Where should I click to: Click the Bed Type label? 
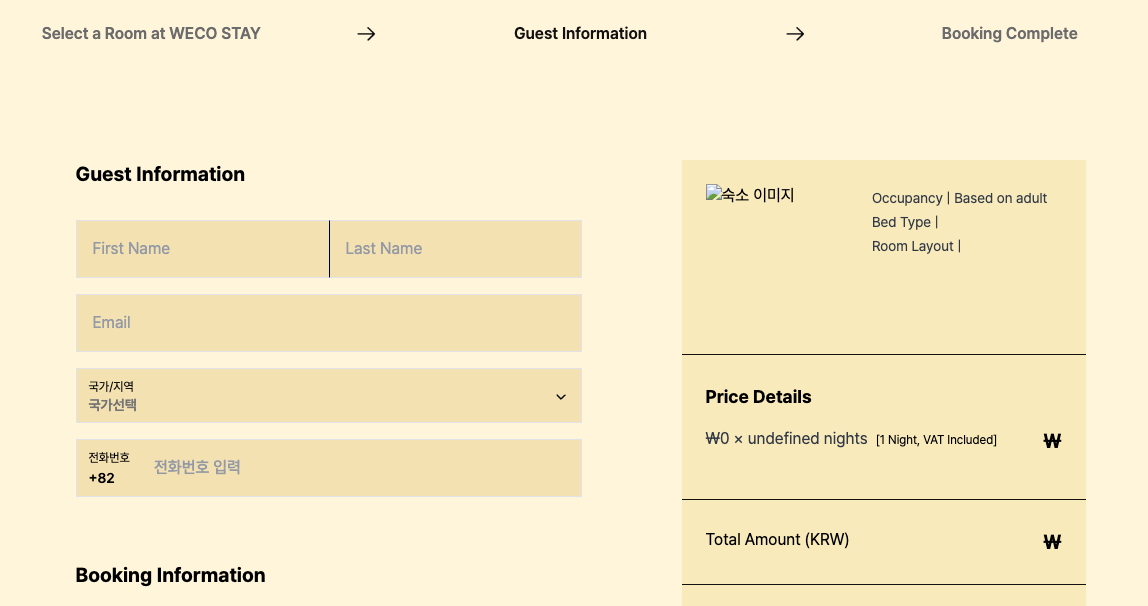tap(904, 222)
